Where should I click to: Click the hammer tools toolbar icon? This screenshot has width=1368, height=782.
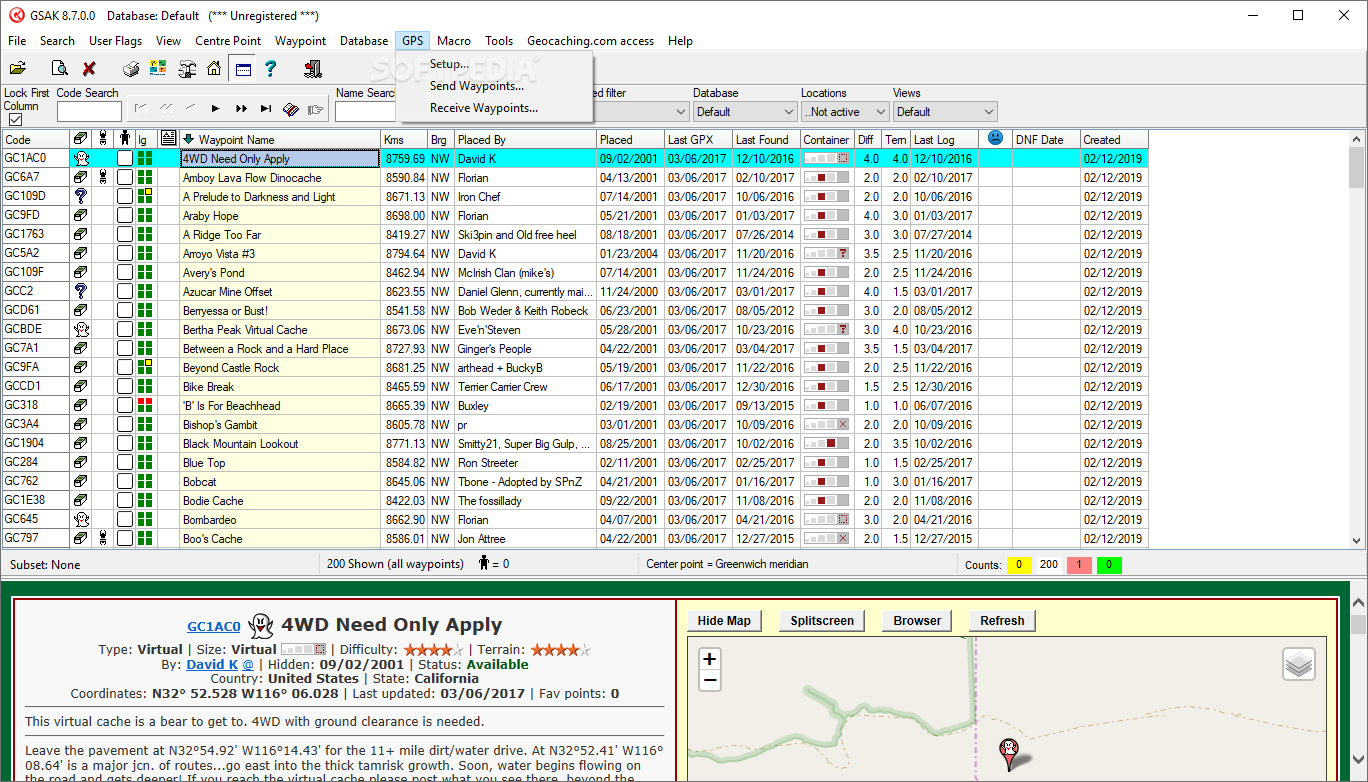coord(187,69)
